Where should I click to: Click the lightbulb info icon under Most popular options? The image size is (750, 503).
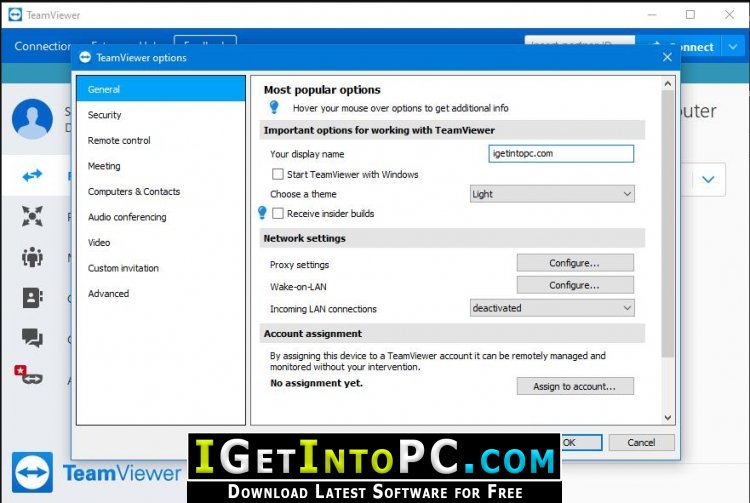tap(274, 107)
